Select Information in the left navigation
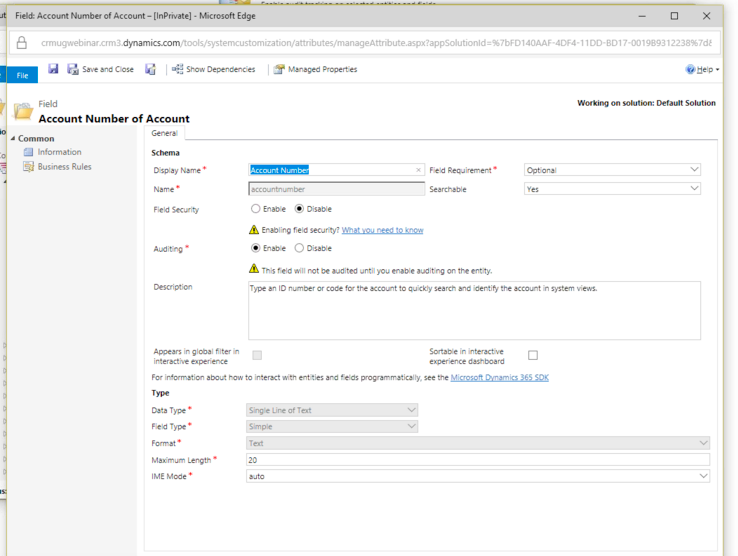738x556 pixels. click(x=59, y=152)
